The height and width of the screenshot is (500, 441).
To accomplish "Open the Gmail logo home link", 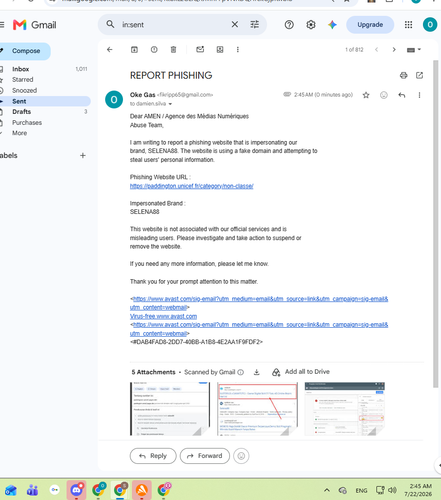I will click(35, 25).
